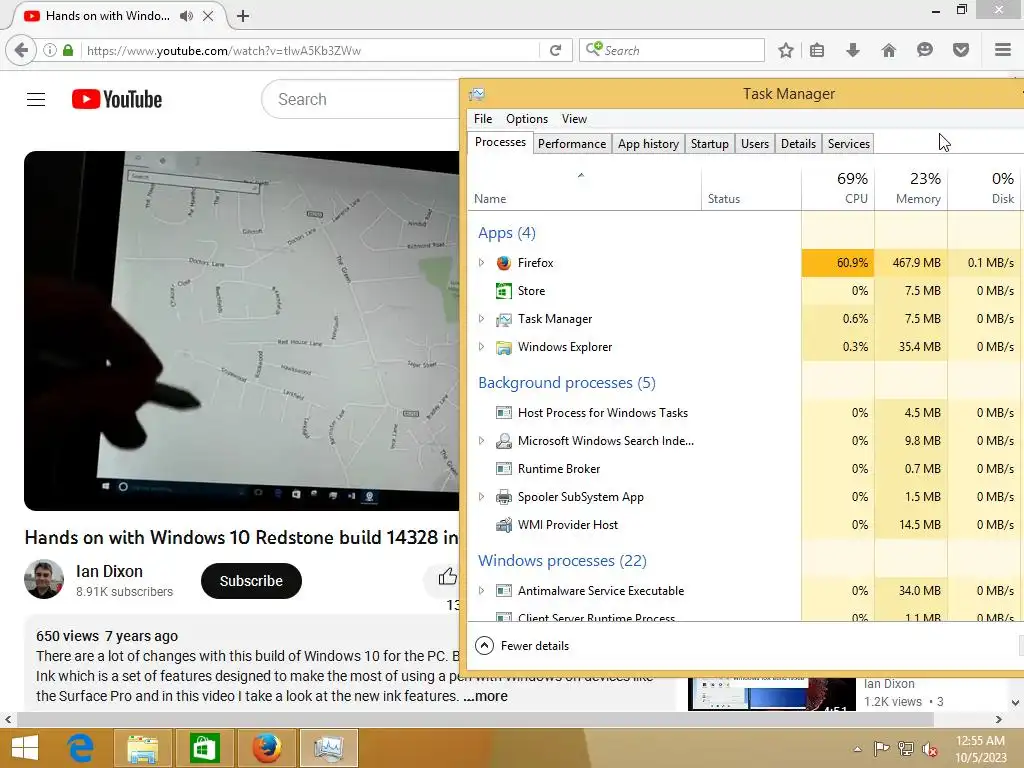1024x768 pixels.
Task: Collapse Task Manager with Fewer details
Action: (x=522, y=646)
